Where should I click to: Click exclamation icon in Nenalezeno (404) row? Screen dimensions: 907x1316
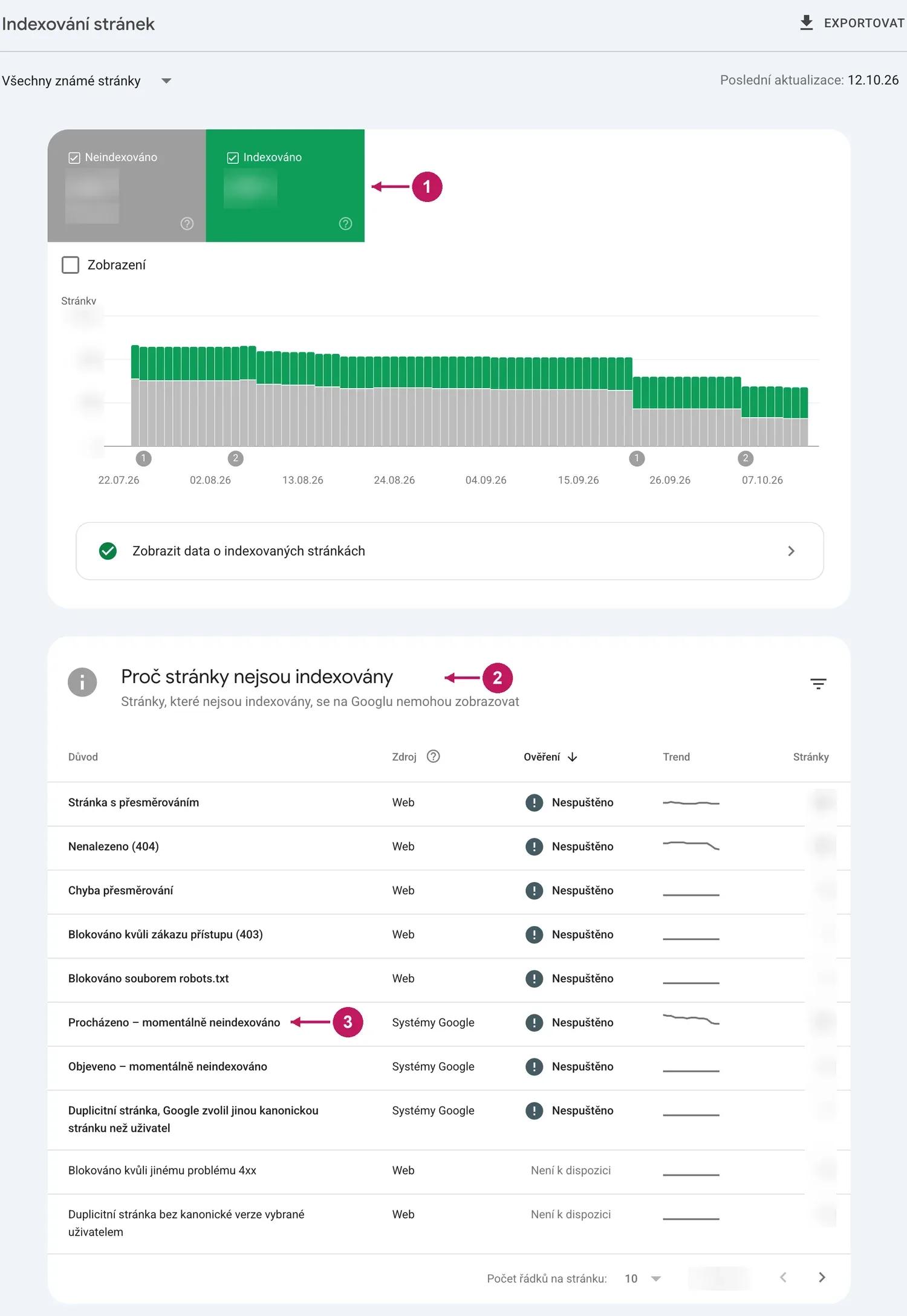pos(534,846)
